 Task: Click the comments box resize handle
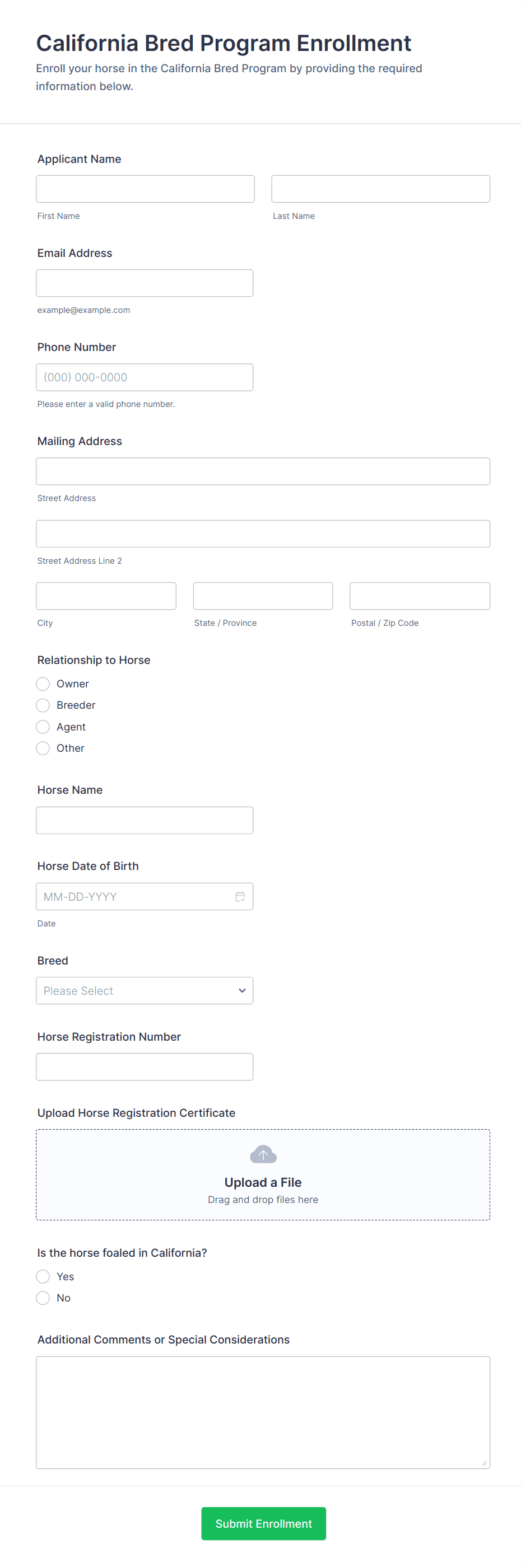(x=485, y=1463)
